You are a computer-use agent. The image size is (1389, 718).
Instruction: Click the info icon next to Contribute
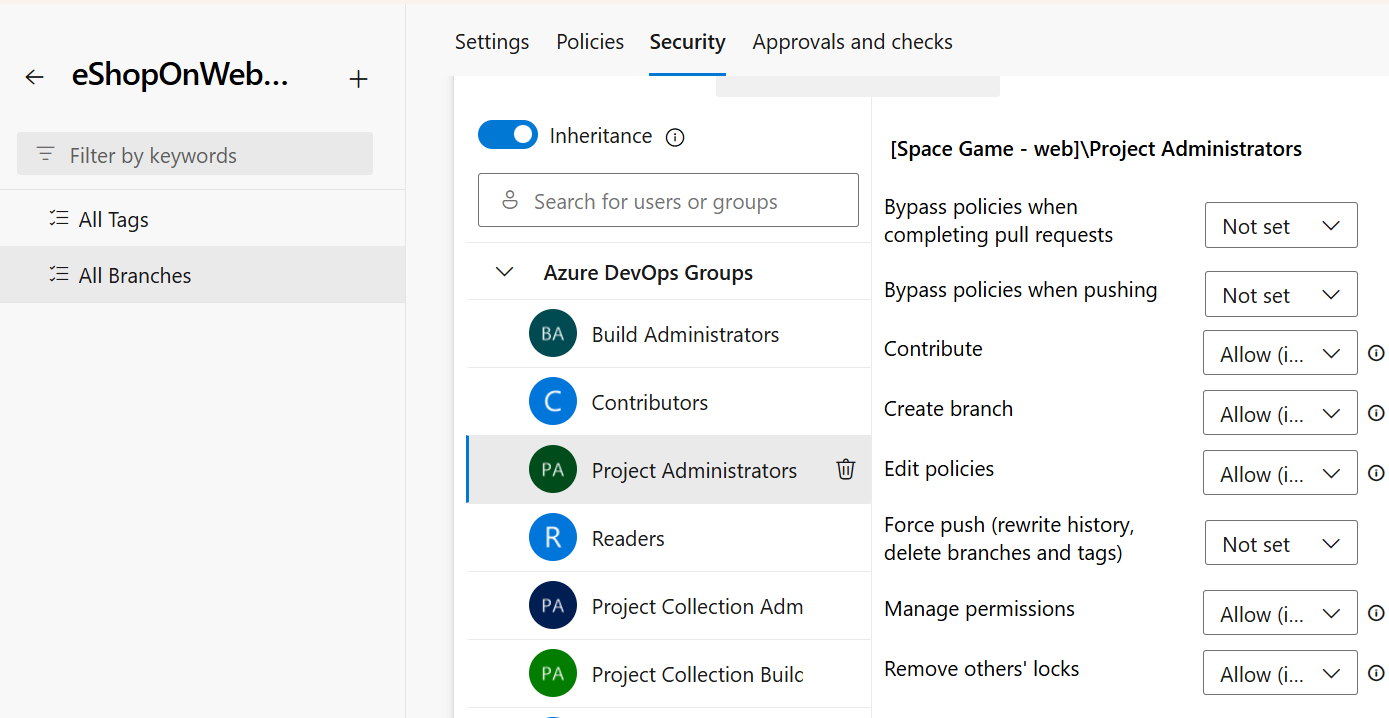click(1376, 353)
